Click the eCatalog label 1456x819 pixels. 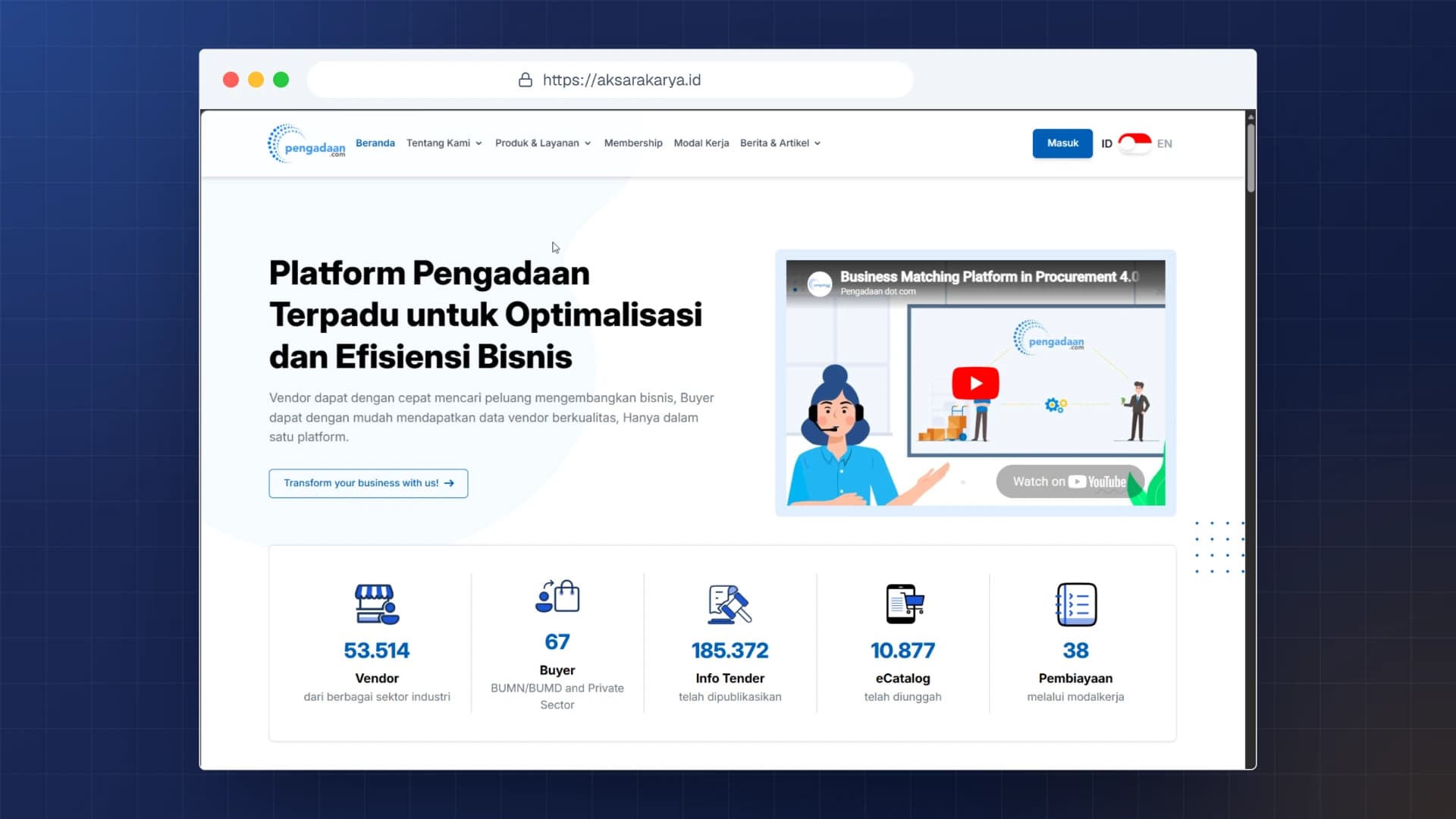click(x=902, y=678)
